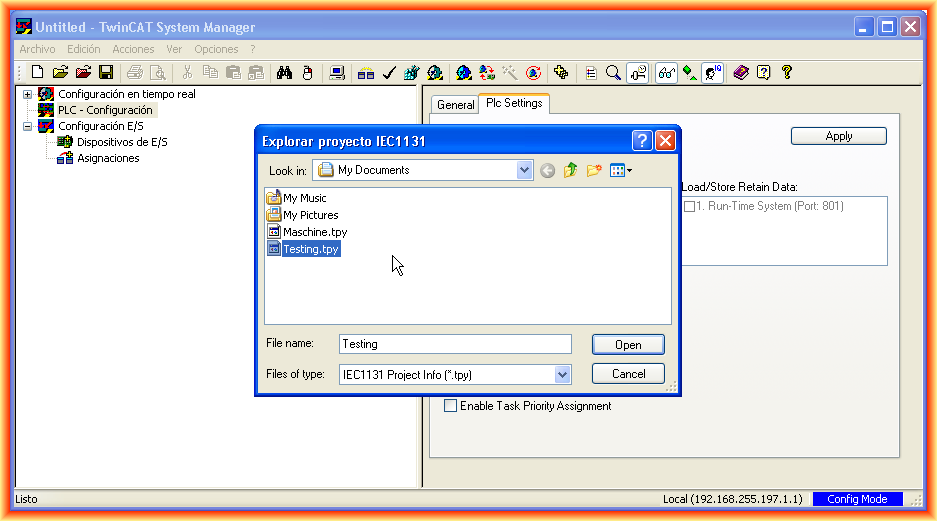
Task: Click the magnifying glass toolbar icon
Action: point(613,72)
